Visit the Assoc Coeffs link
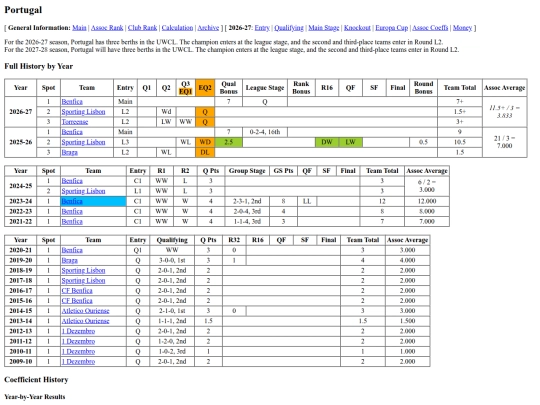Image resolution: width=540 pixels, height=405 pixels. point(430,28)
